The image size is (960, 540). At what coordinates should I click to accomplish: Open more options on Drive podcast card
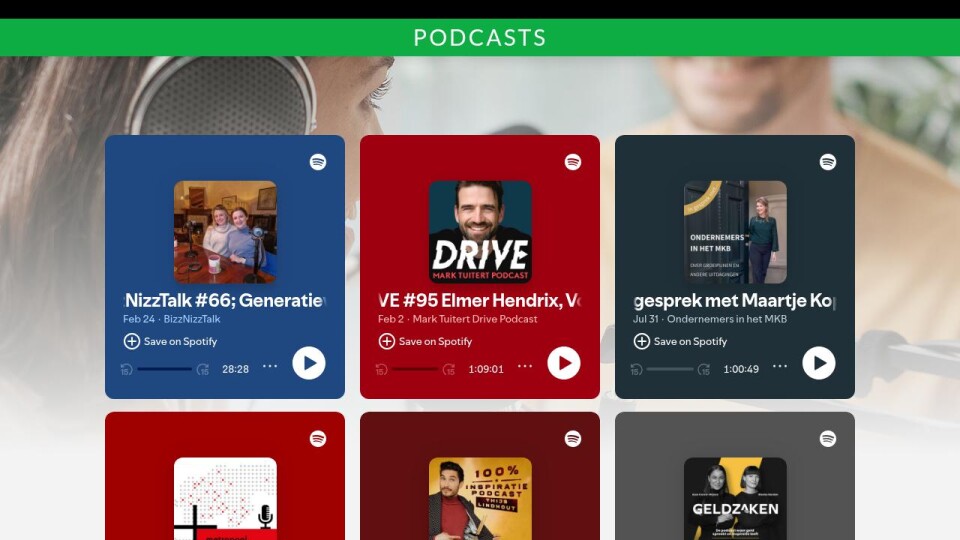point(525,366)
